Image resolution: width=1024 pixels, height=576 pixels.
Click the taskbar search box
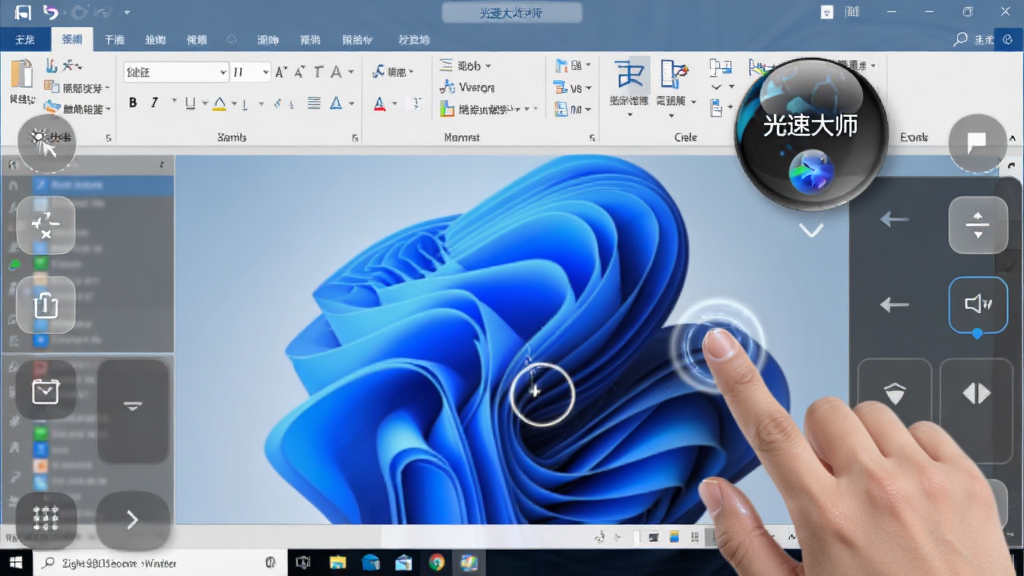click(x=160, y=563)
